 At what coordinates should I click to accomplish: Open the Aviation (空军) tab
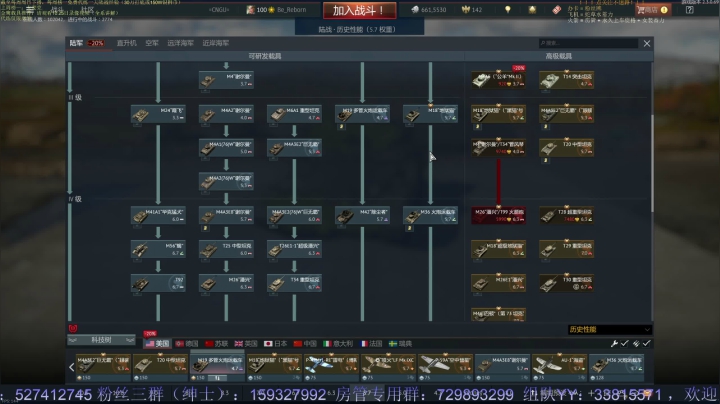point(152,43)
